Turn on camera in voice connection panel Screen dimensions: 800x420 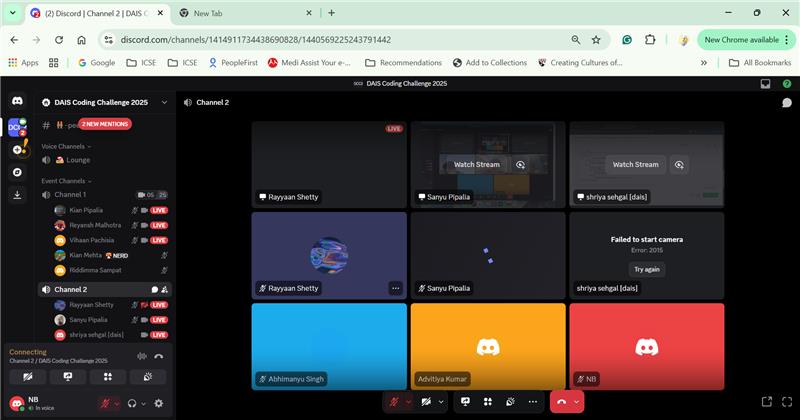(28, 377)
